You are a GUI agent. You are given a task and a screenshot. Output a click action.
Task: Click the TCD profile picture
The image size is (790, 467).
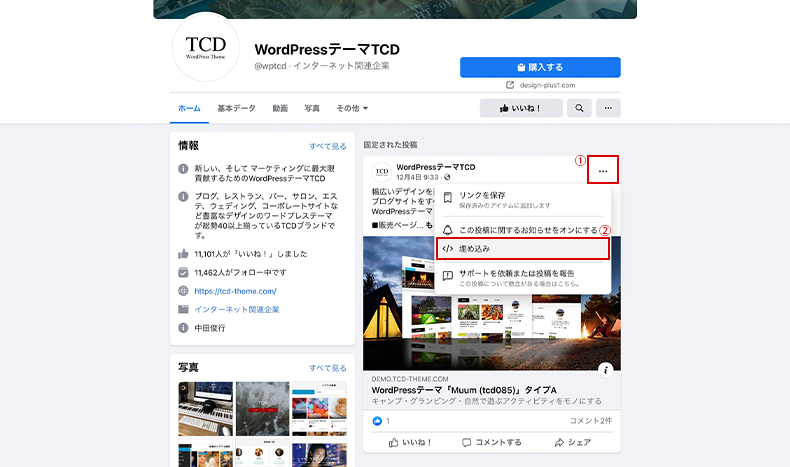coord(206,48)
